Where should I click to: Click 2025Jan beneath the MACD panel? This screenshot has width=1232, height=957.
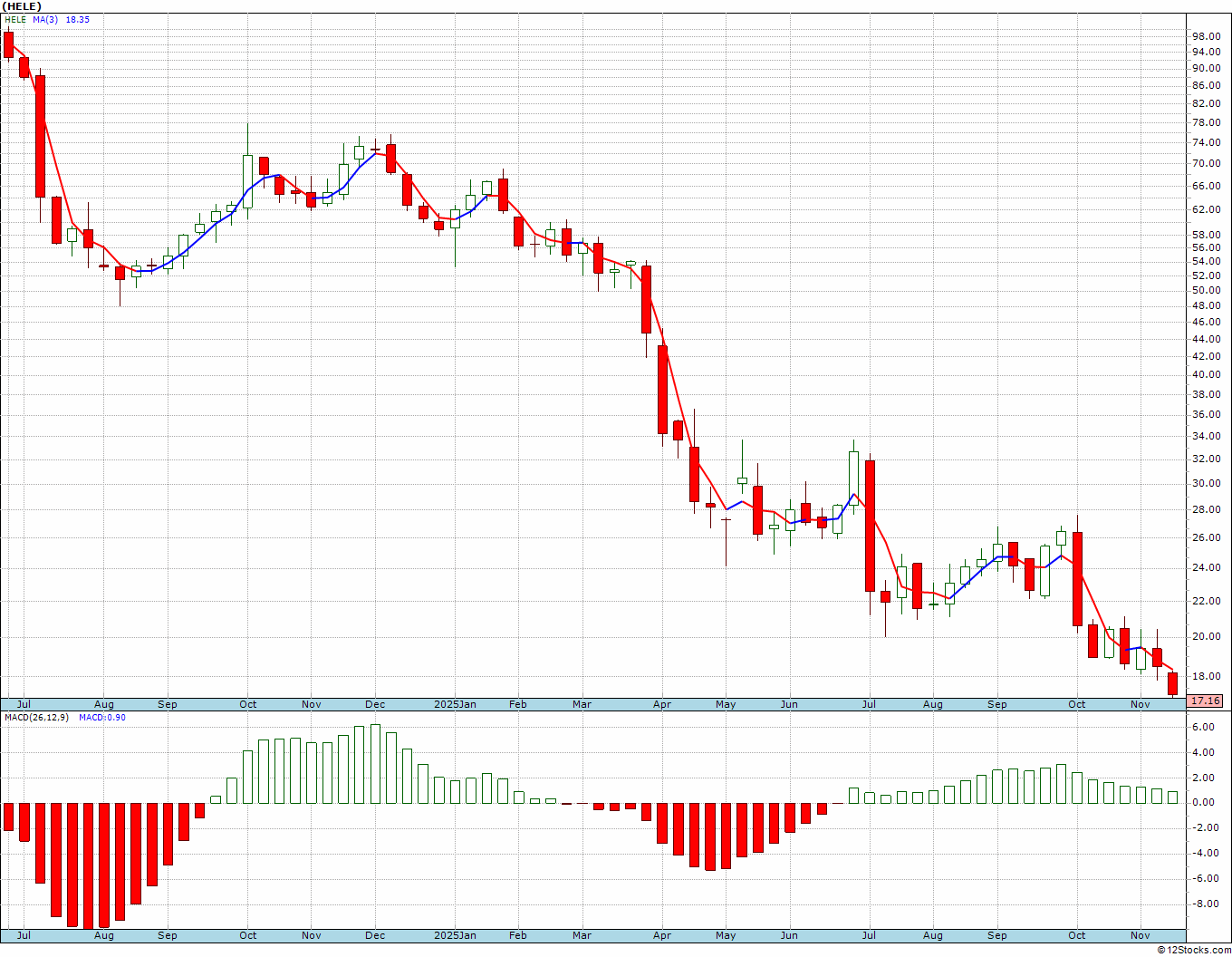(455, 935)
